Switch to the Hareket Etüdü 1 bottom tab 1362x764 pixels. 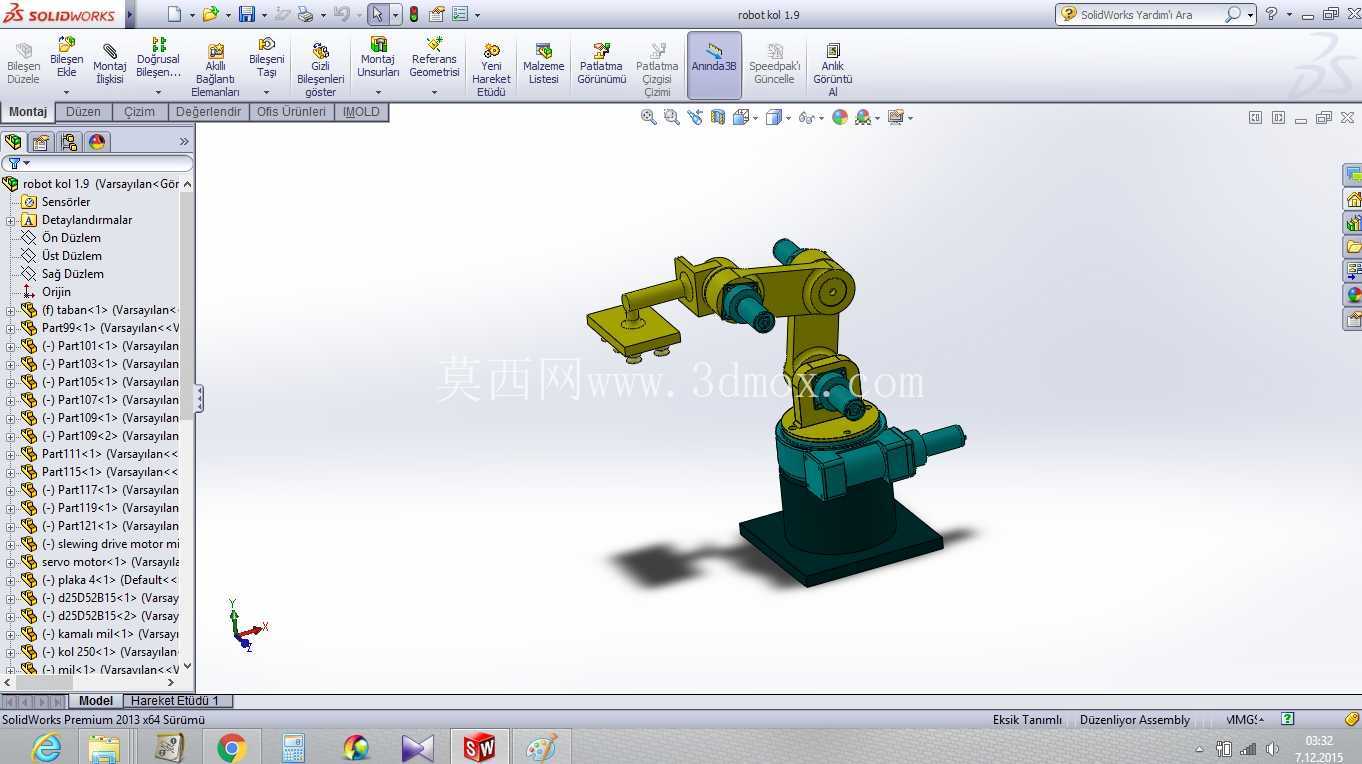pos(175,701)
